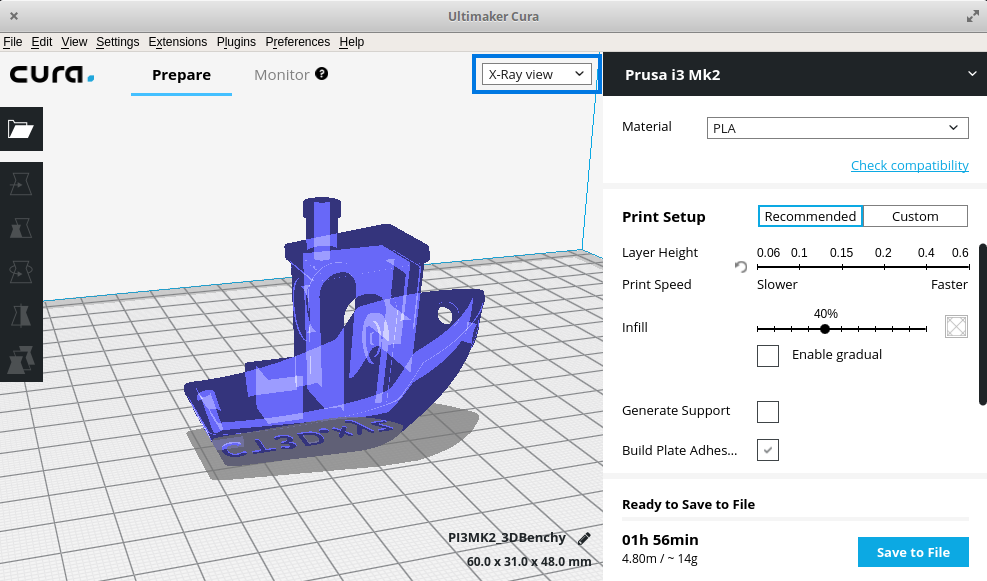Click the window fullscreen arrows icon
This screenshot has height=581, width=987.
coord(973,16)
